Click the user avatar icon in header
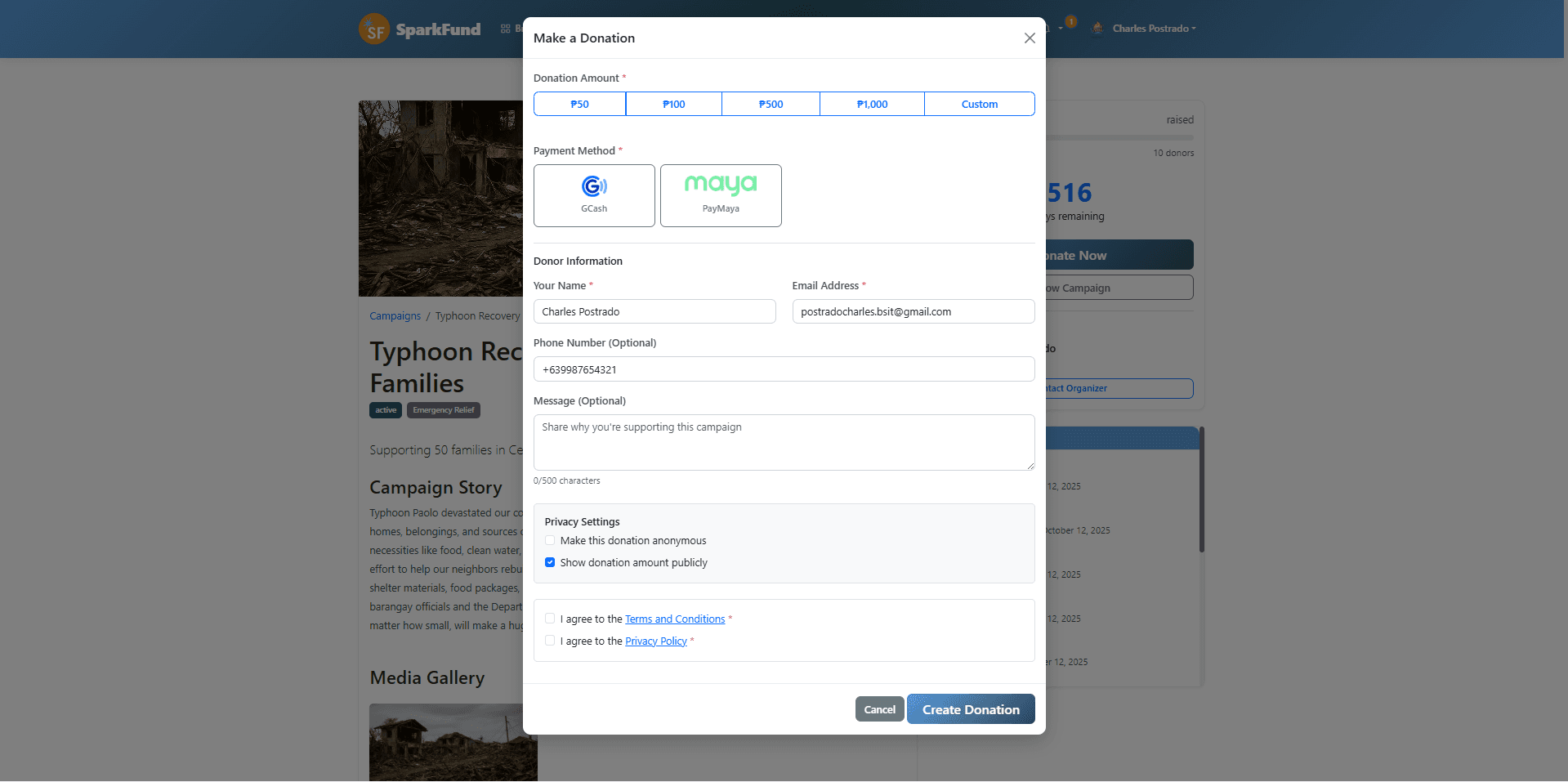1568x782 pixels. click(1097, 28)
